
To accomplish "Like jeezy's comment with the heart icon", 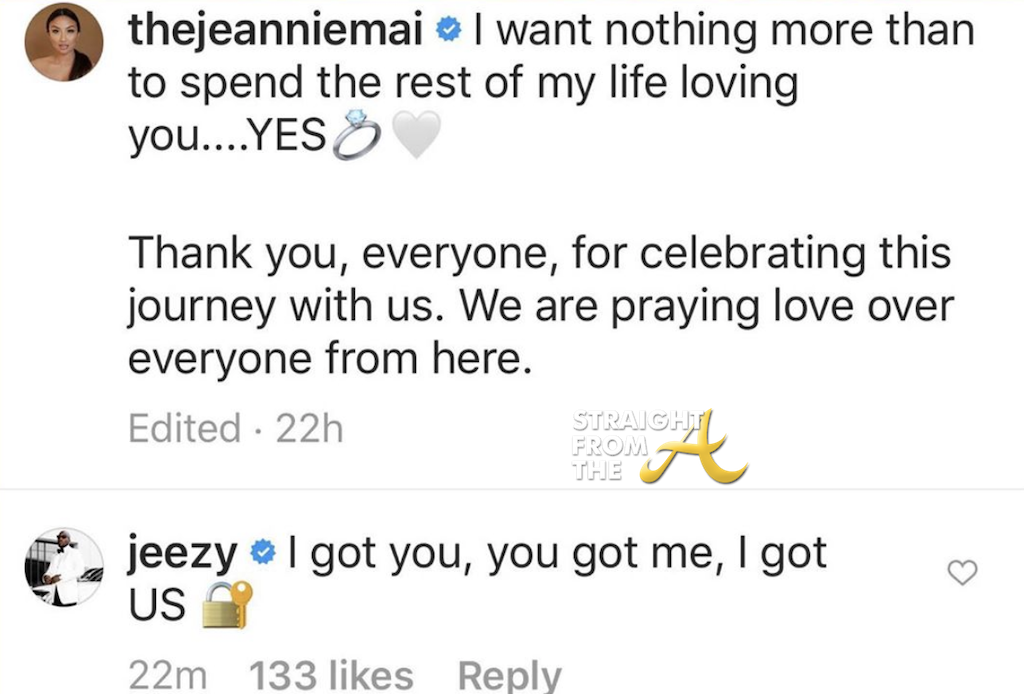I will (962, 573).
